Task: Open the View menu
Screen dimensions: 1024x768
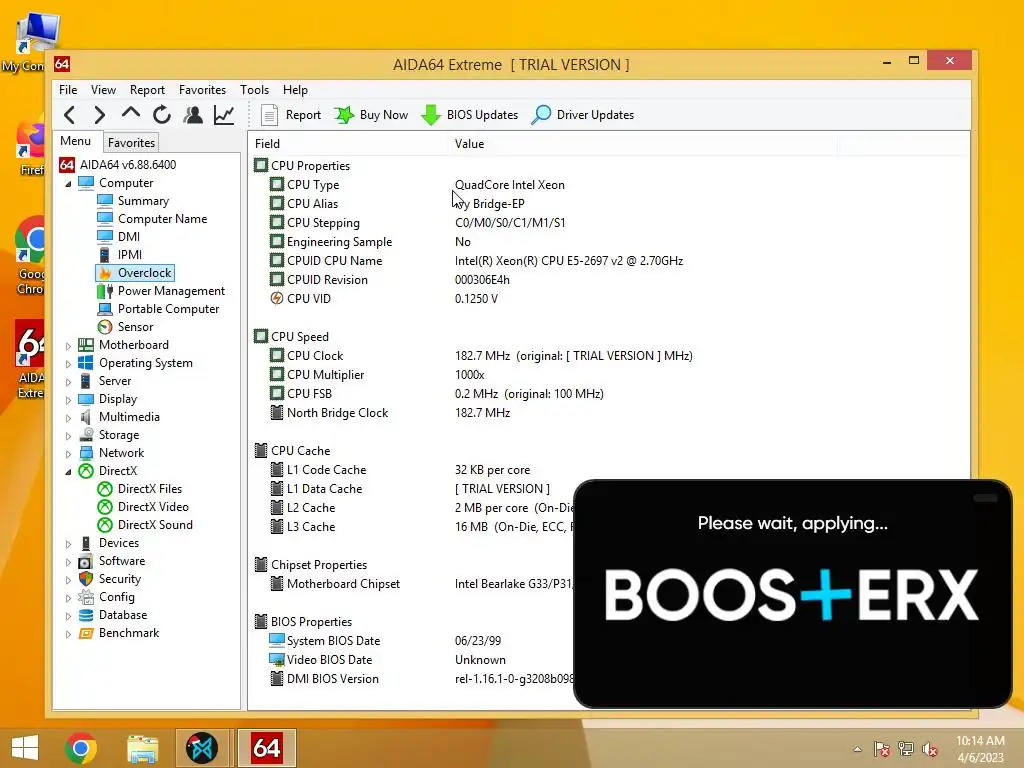Action: (x=103, y=89)
